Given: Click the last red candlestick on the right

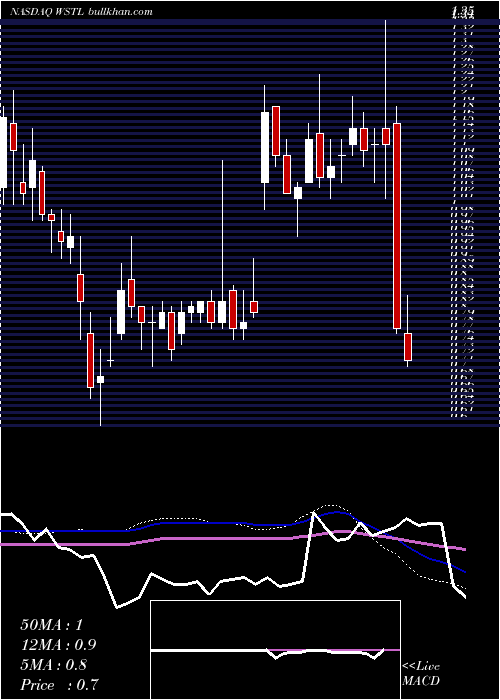Looking at the screenshot, I should (x=408, y=347).
